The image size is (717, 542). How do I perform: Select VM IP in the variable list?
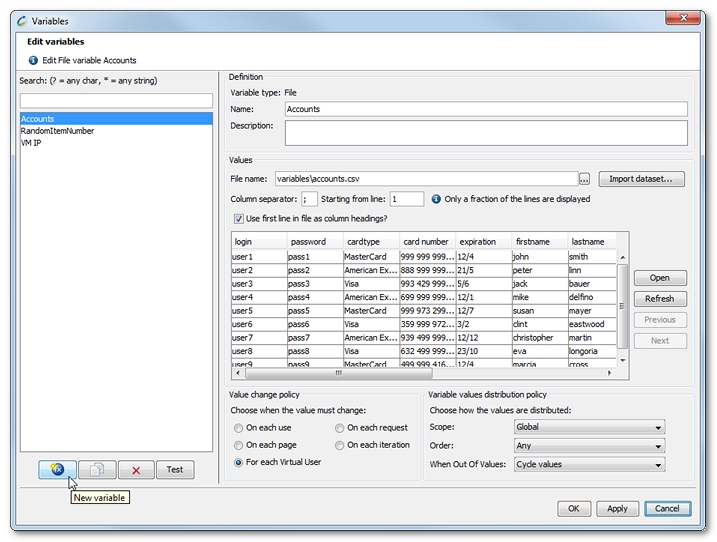pos(31,143)
